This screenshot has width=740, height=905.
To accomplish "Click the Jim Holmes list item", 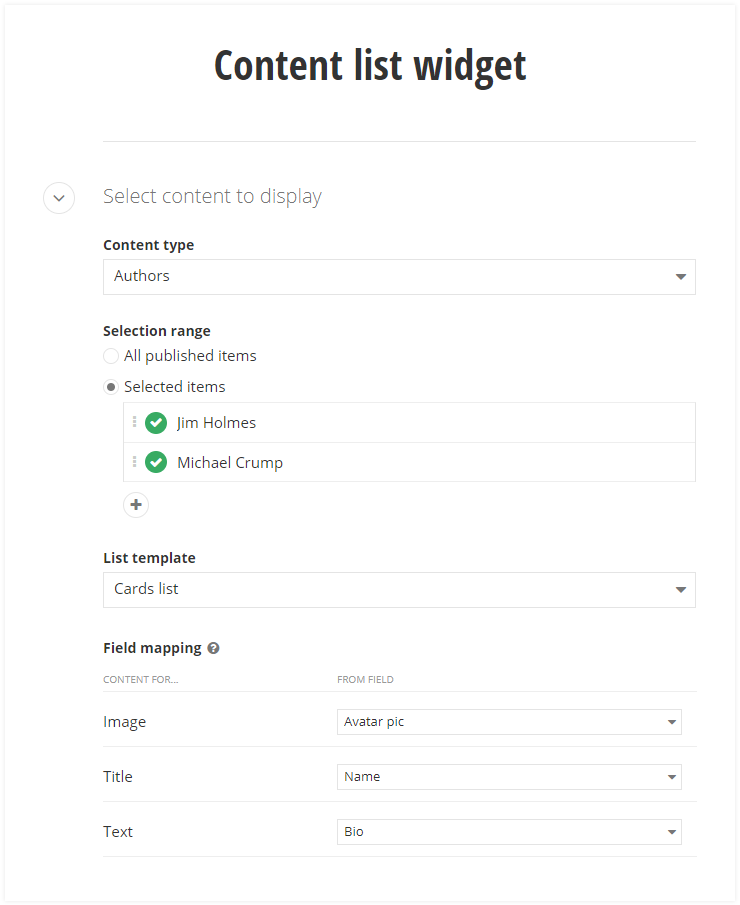I will 217,423.
